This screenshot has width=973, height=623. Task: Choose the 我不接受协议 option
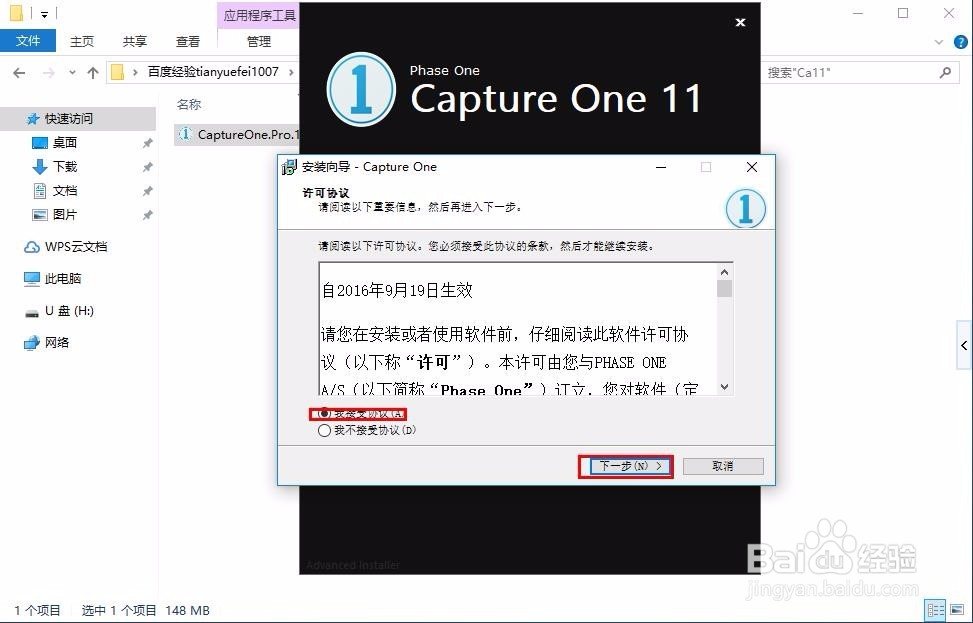[x=323, y=430]
